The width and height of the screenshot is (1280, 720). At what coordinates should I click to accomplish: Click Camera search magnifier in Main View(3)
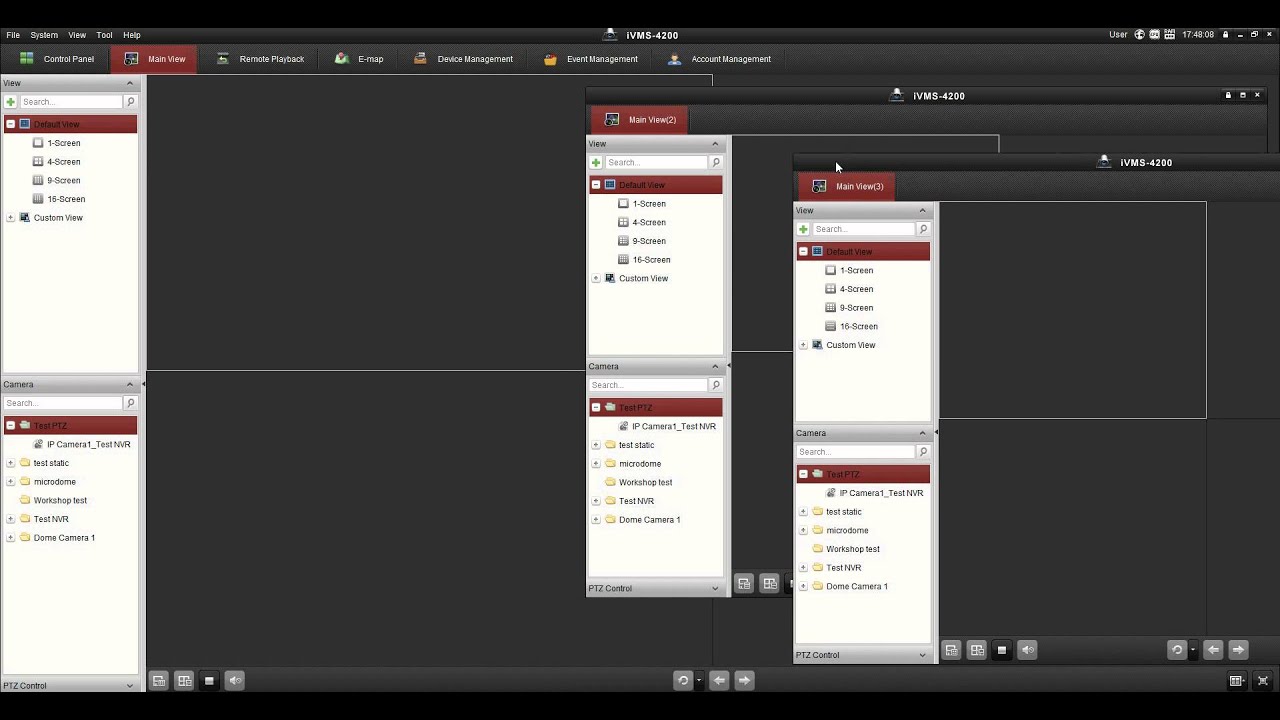(x=923, y=452)
